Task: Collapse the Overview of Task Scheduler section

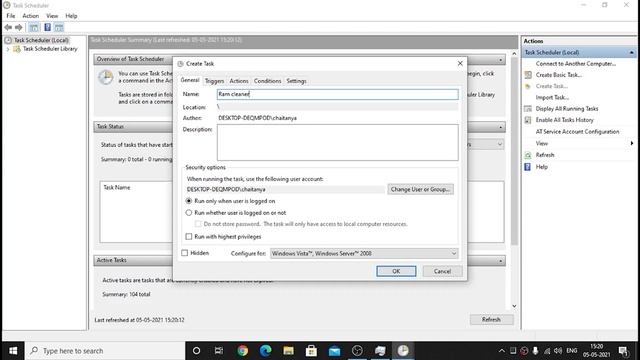Action: (x=500, y=60)
